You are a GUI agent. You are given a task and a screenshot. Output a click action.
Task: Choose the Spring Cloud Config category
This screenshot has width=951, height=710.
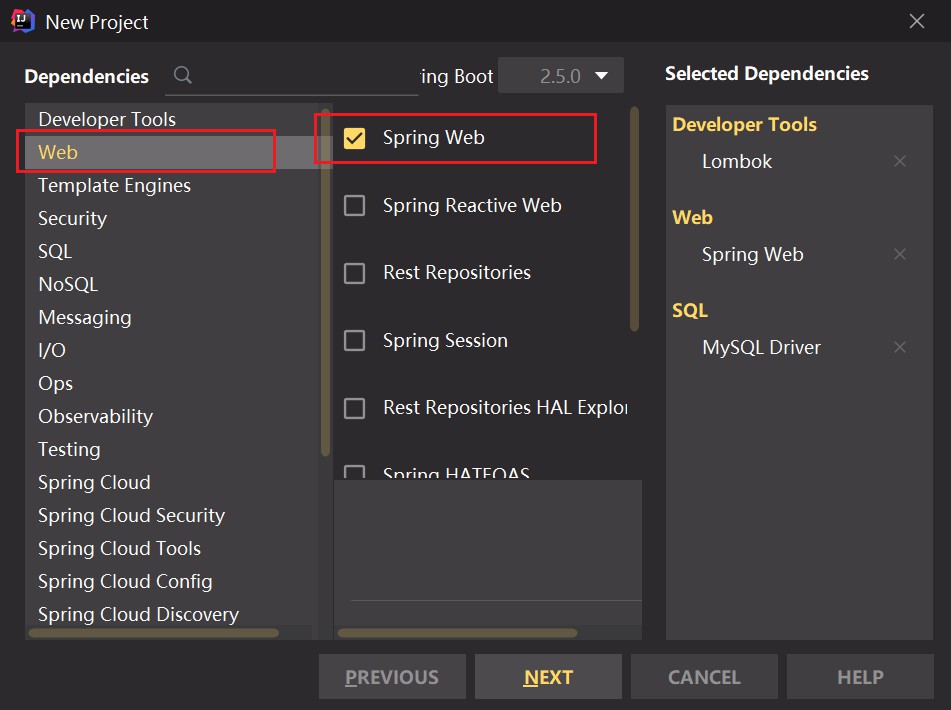[x=125, y=581]
